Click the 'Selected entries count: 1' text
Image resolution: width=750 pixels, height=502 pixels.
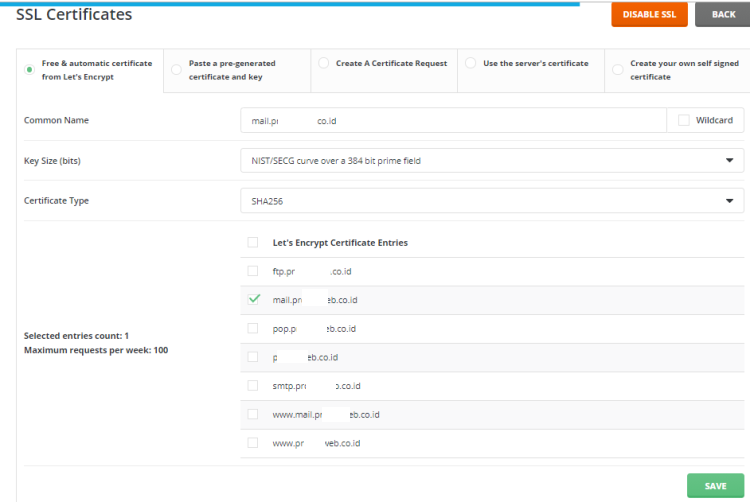77,336
